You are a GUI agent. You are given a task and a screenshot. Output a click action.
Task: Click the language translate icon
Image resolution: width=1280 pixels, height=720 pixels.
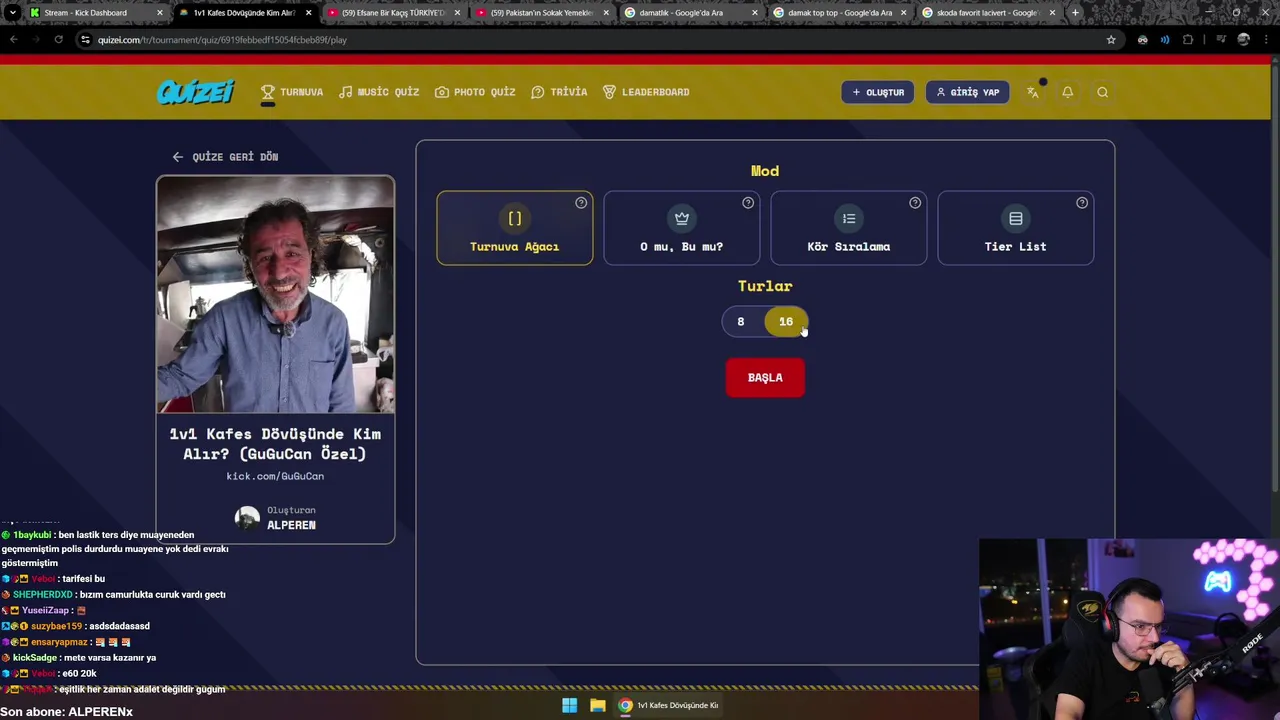tap(1033, 92)
